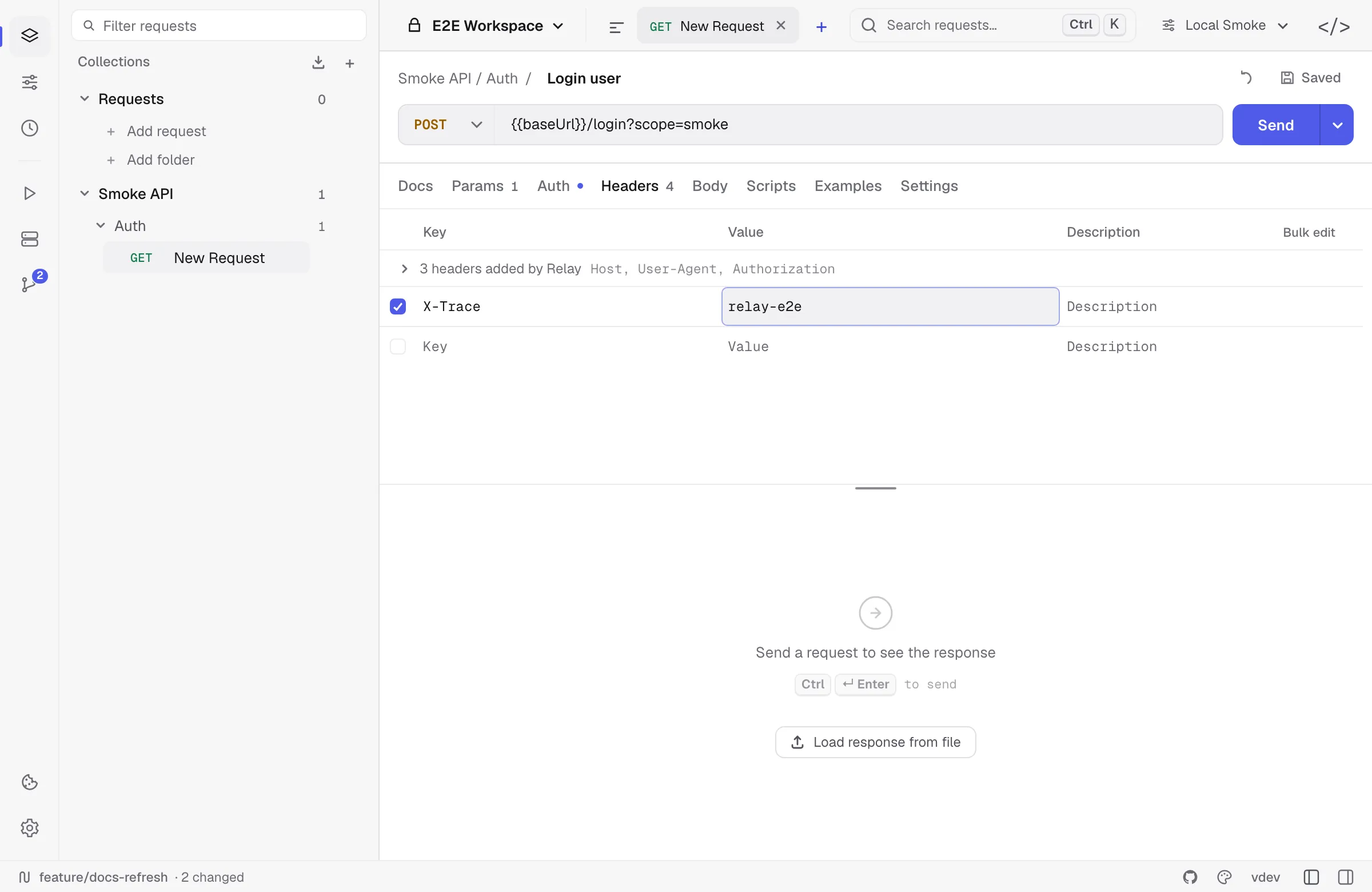Open the POST method dropdown

point(447,125)
